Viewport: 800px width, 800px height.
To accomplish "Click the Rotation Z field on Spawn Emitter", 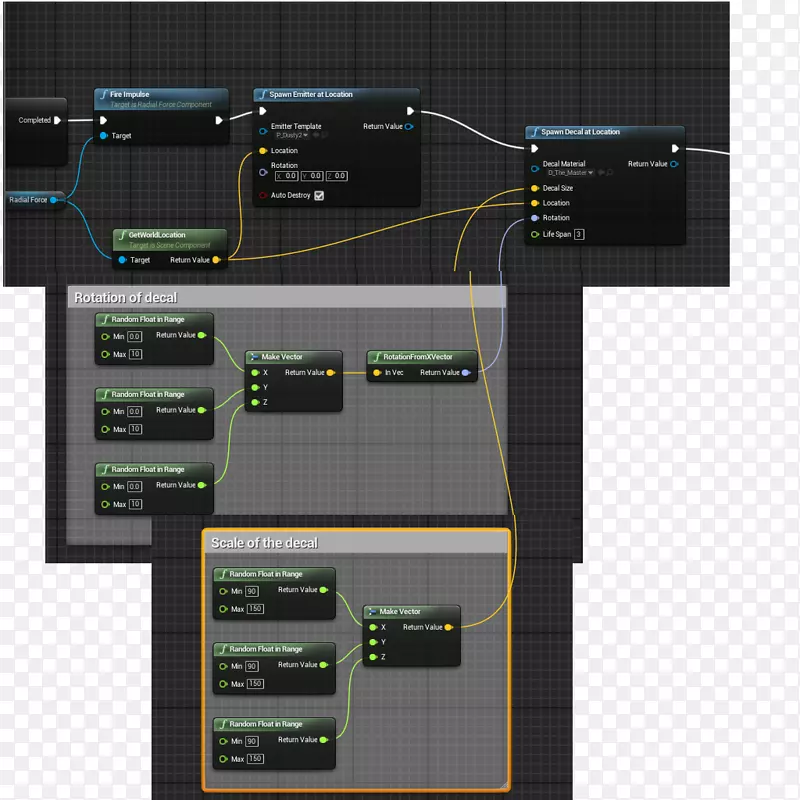I will 339,176.
